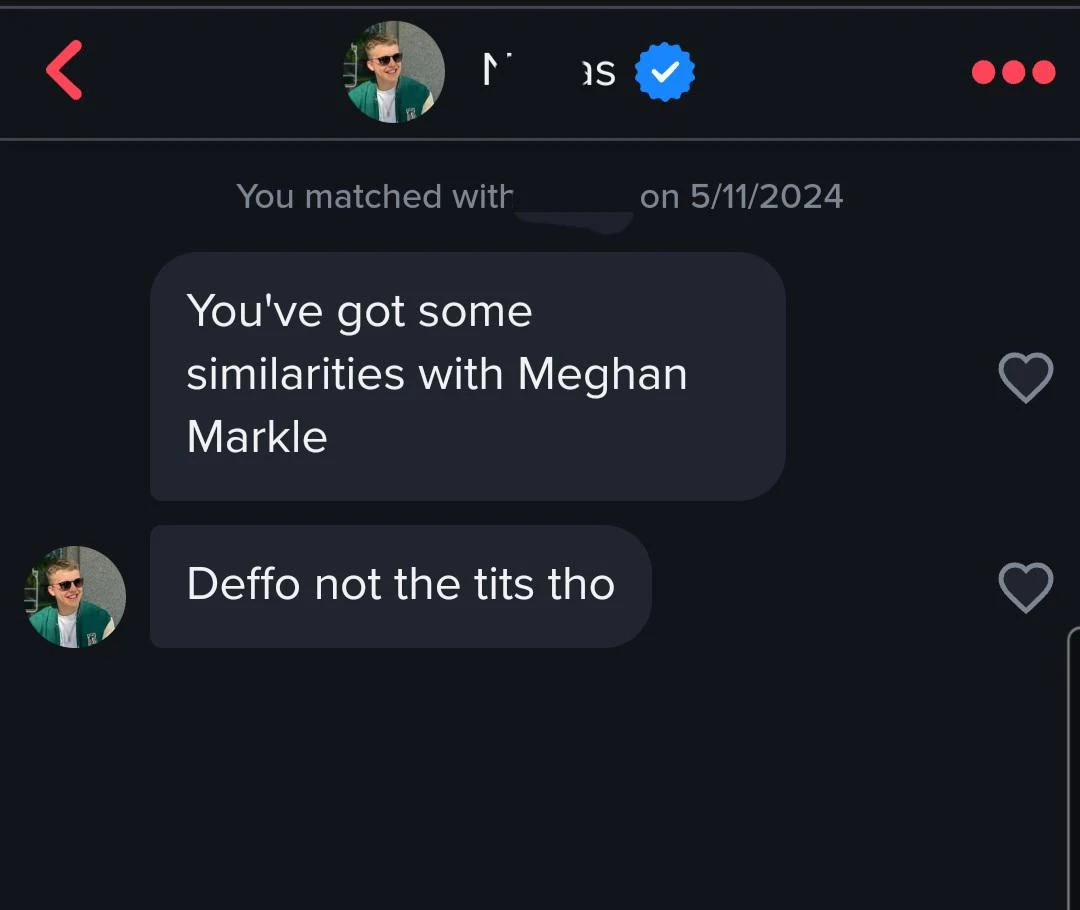Click the word "You've" in the first message
The image size is (1080, 910).
tap(254, 312)
